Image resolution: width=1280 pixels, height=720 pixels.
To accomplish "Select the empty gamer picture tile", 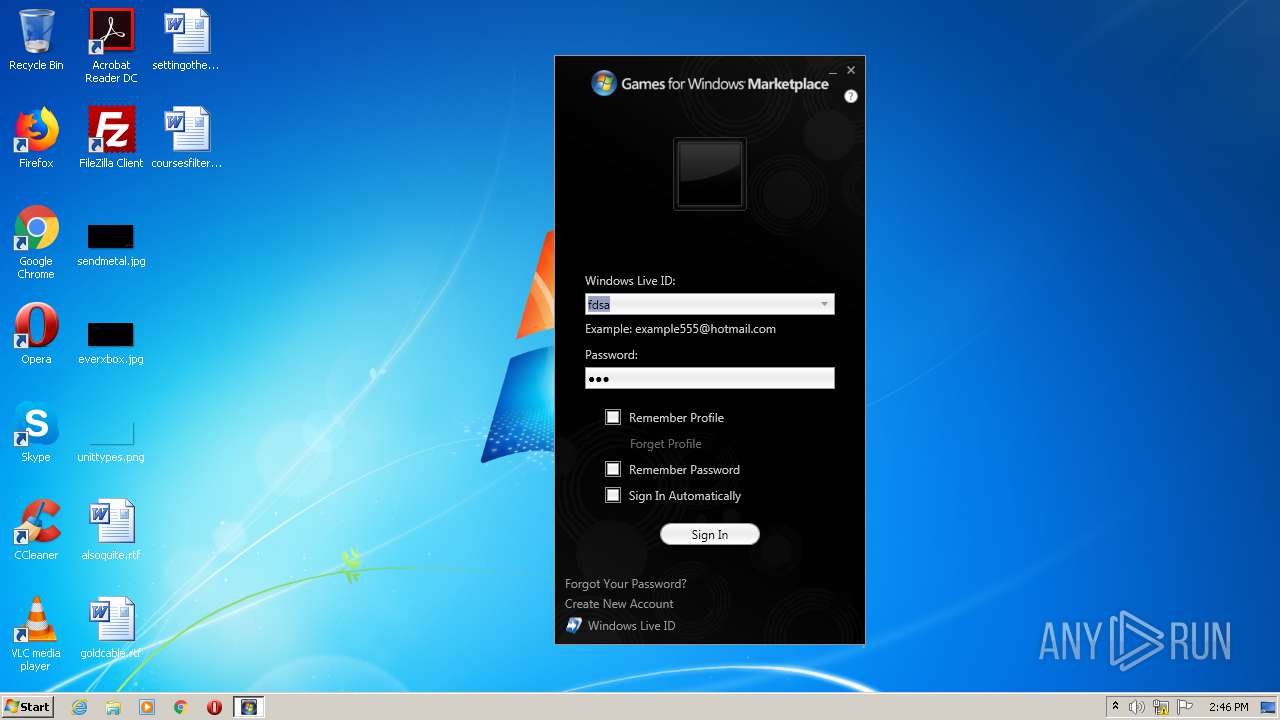I will click(710, 174).
